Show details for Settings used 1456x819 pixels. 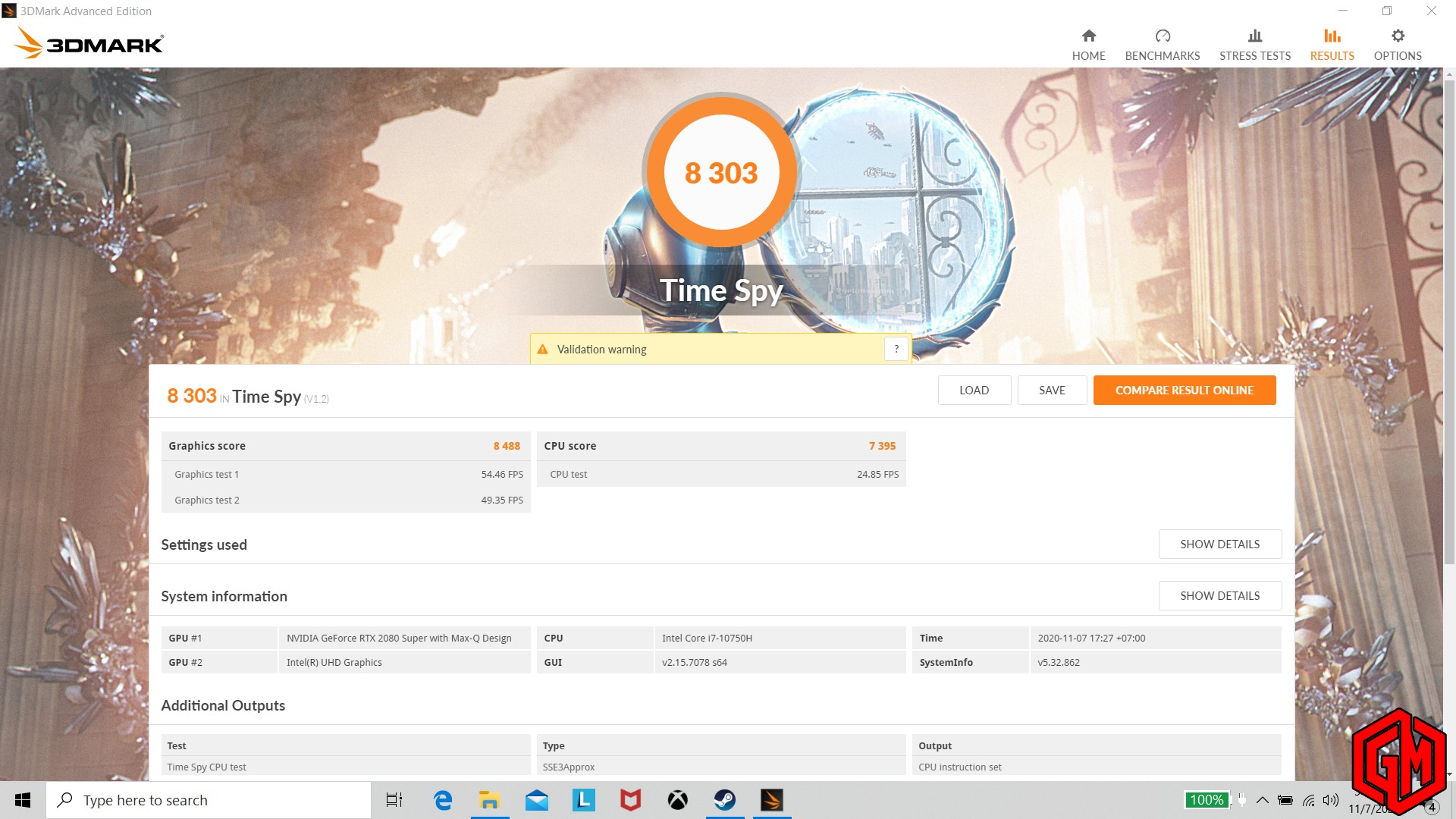click(x=1219, y=544)
